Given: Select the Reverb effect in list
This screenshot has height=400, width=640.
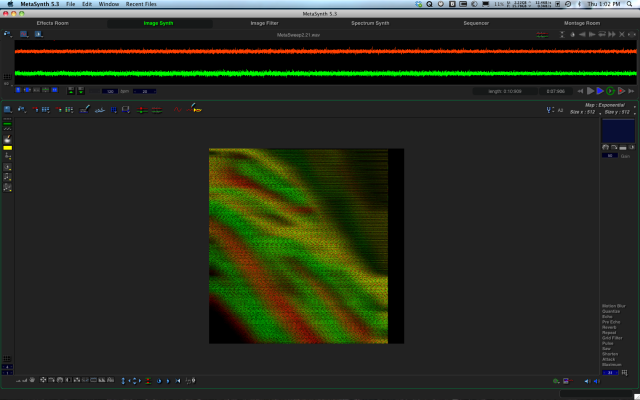Looking at the screenshot, I should (x=610, y=327).
